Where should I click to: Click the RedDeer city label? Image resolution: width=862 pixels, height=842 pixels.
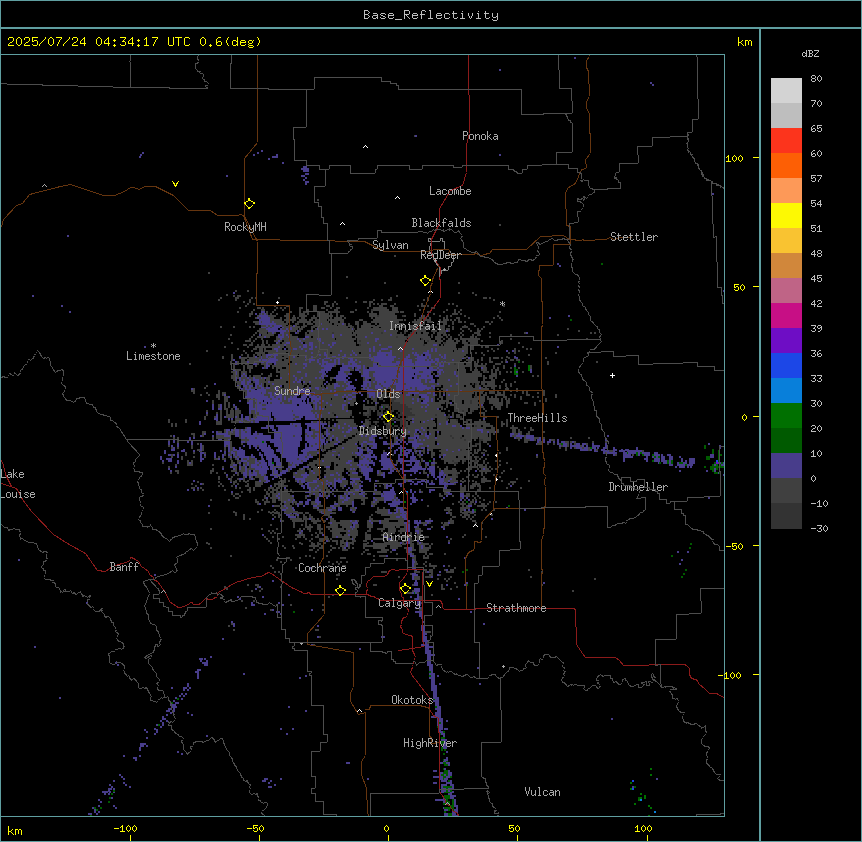tap(440, 255)
